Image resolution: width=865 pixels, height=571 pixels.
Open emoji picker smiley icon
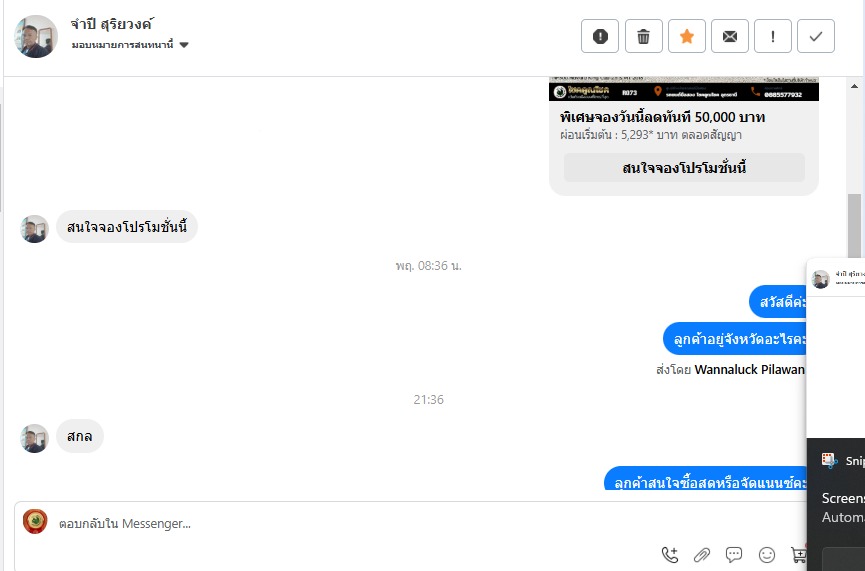point(767,554)
